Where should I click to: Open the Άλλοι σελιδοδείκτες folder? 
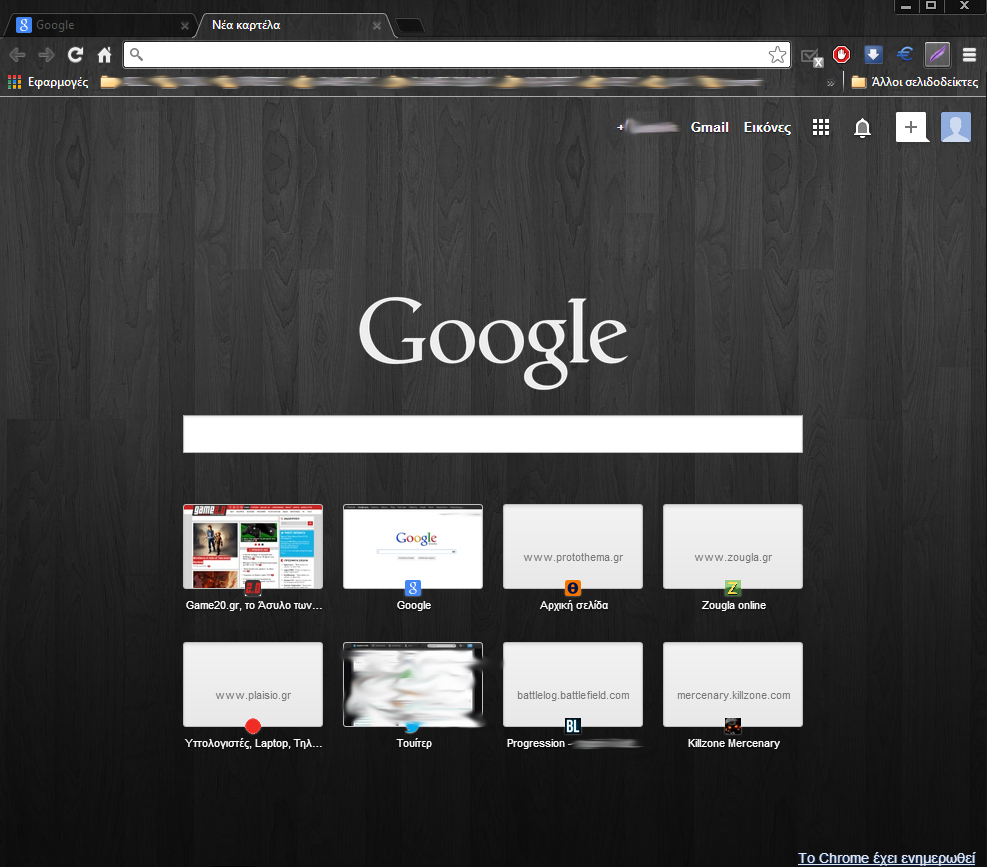915,82
